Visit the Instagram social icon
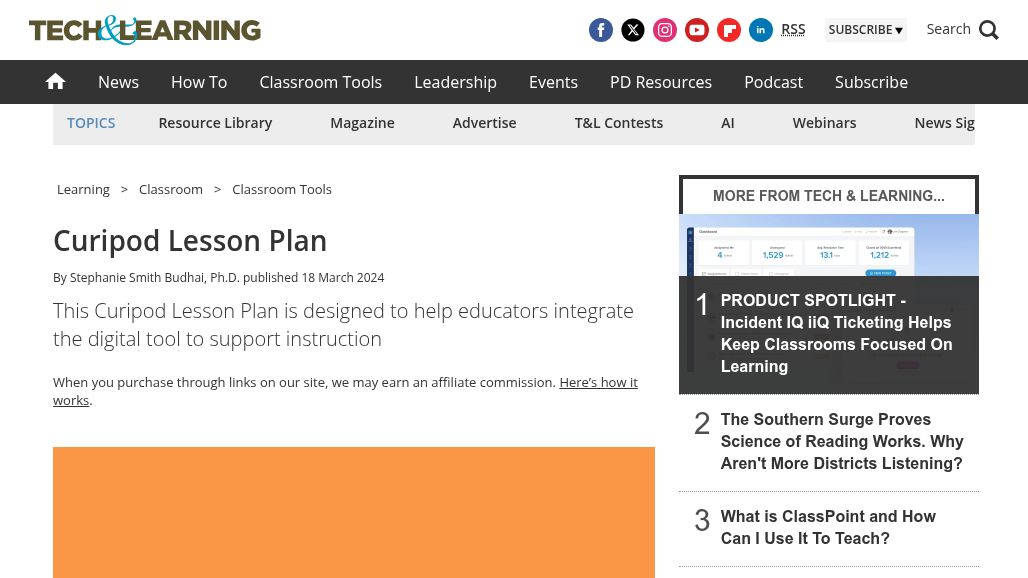The width and height of the screenshot is (1028, 578). coord(665,30)
